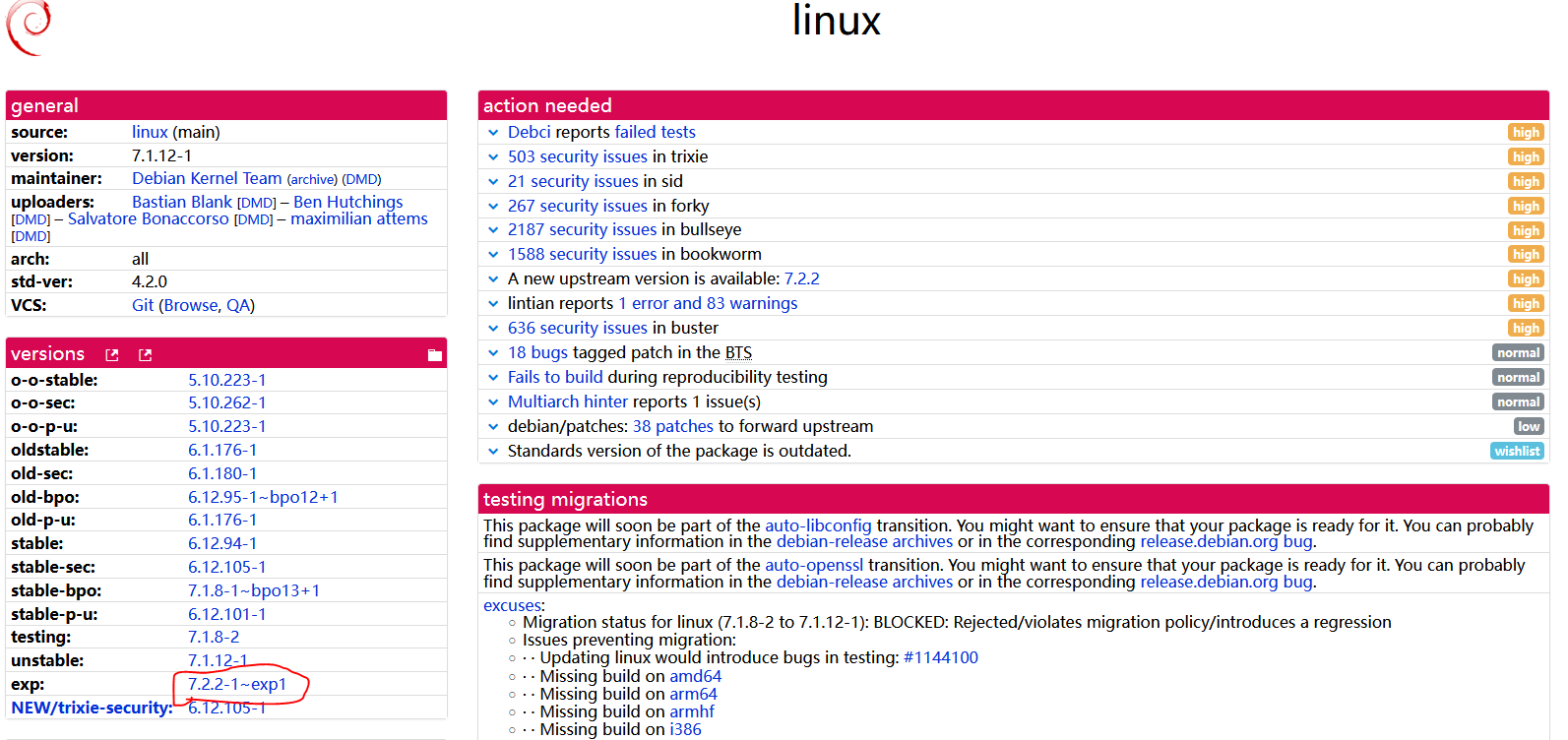The image size is (1568, 740).
Task: Open the excuses link under testing migrations
Action: [x=512, y=605]
